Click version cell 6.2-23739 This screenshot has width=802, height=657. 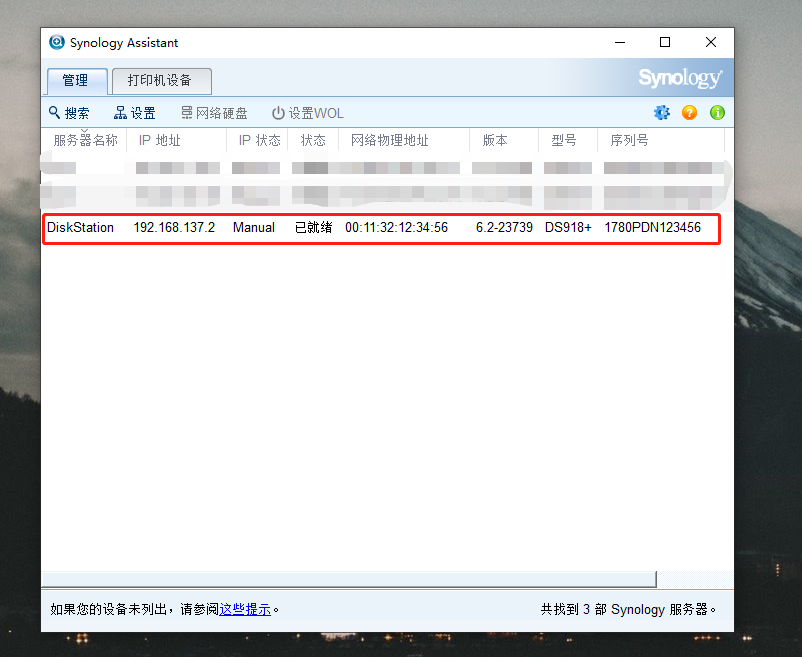[504, 228]
